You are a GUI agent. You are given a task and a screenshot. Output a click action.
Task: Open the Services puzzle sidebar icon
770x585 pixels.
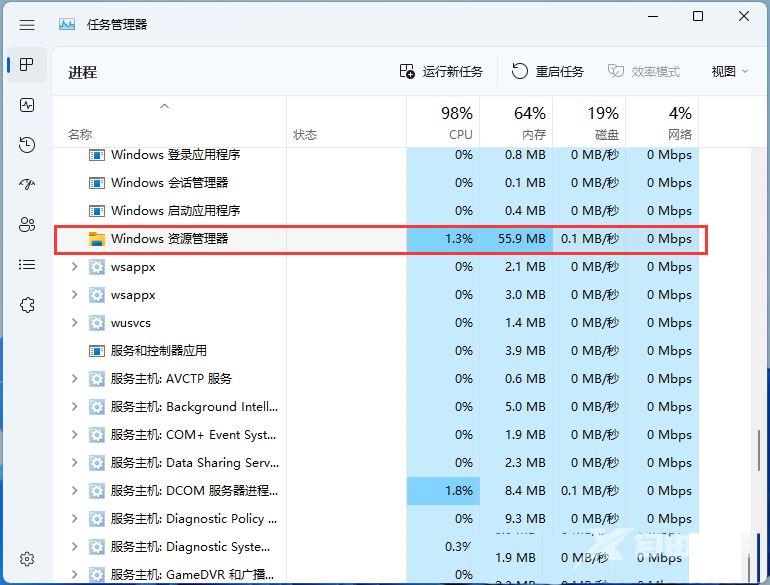tap(27, 305)
